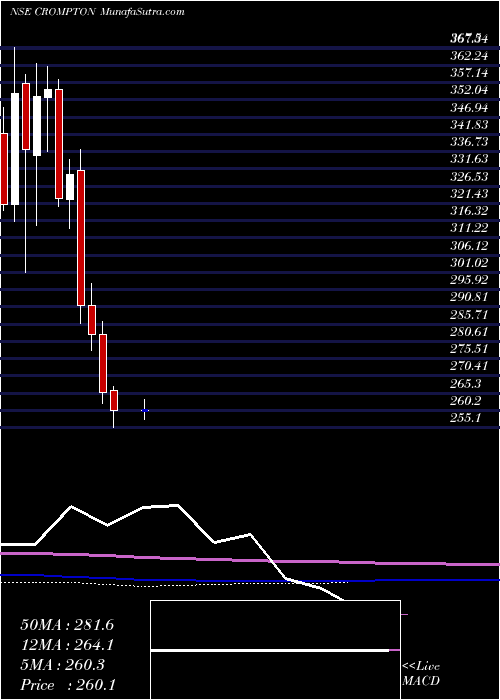Click the 331.63 axis label
This screenshot has width=500, height=700.
point(468,160)
